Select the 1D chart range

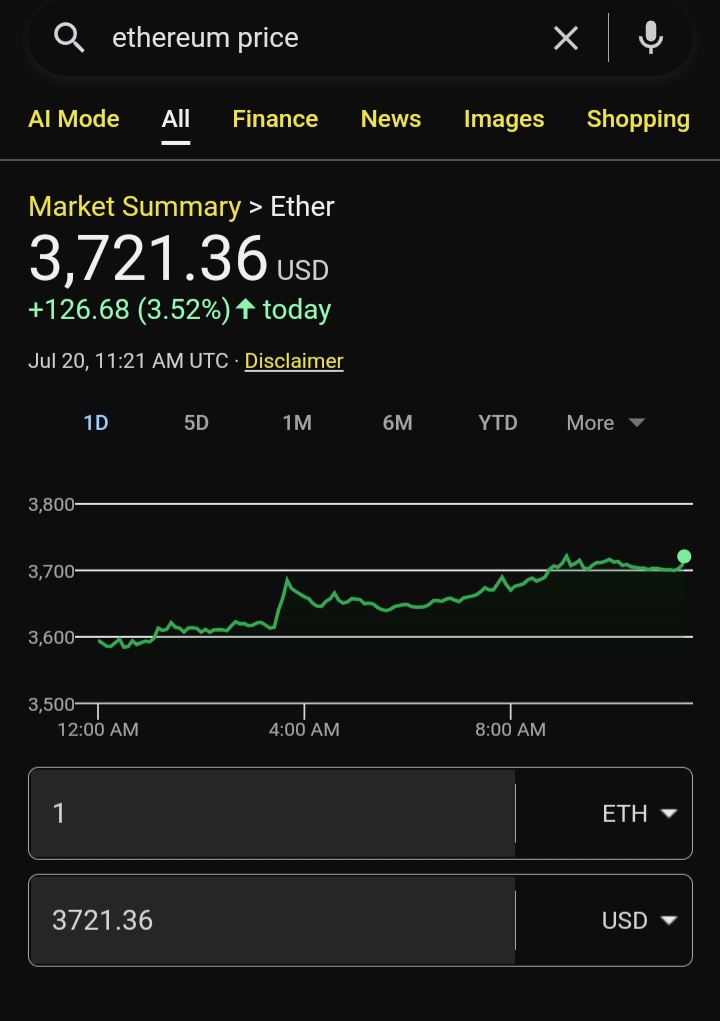click(x=96, y=423)
